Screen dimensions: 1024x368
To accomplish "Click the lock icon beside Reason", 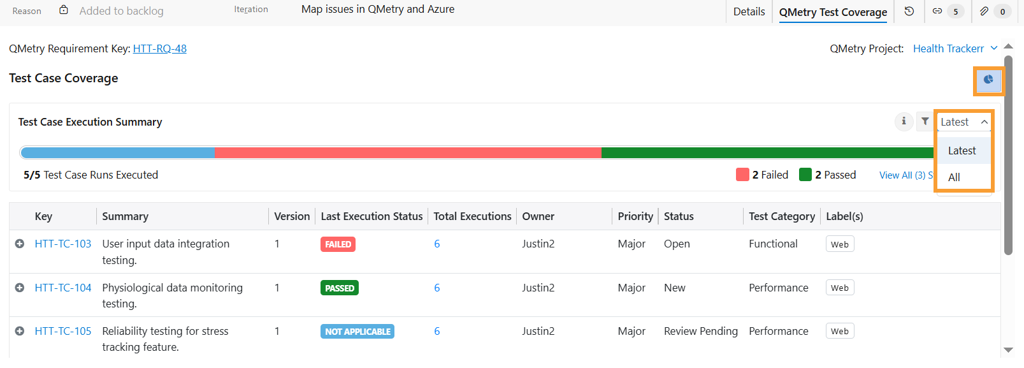I will 63,10.
